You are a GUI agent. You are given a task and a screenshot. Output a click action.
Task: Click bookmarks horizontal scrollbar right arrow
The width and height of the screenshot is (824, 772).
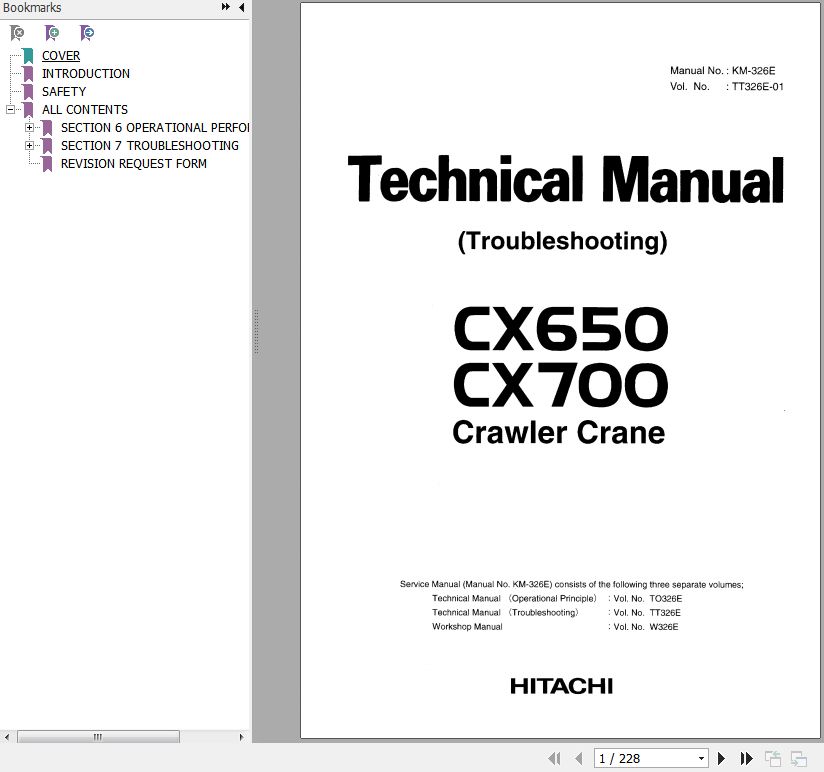(241, 737)
